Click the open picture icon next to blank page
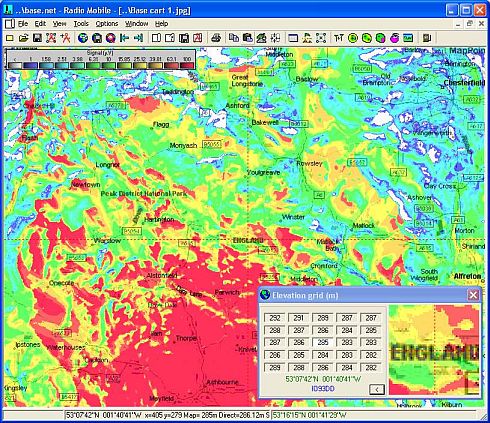The image size is (490, 423). click(x=170, y=38)
